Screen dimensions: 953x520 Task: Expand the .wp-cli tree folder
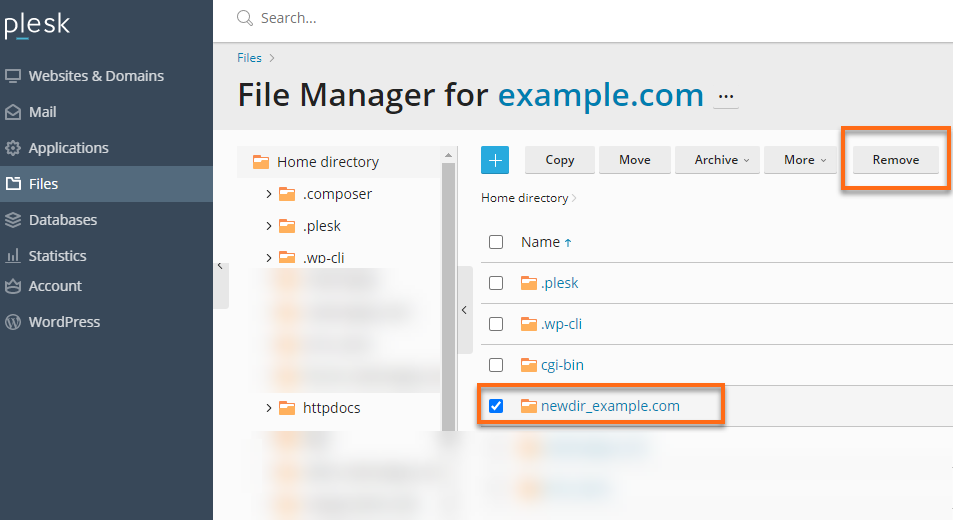point(269,258)
